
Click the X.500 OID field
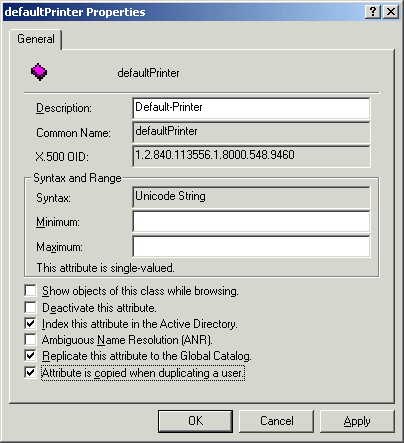coord(251,156)
